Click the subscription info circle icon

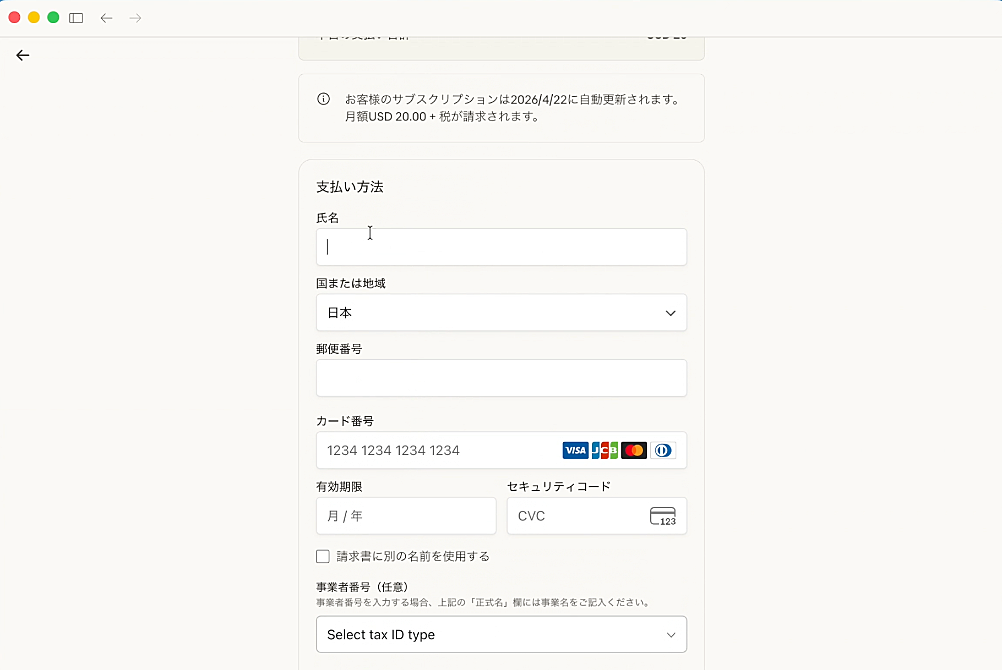pyautogui.click(x=324, y=99)
